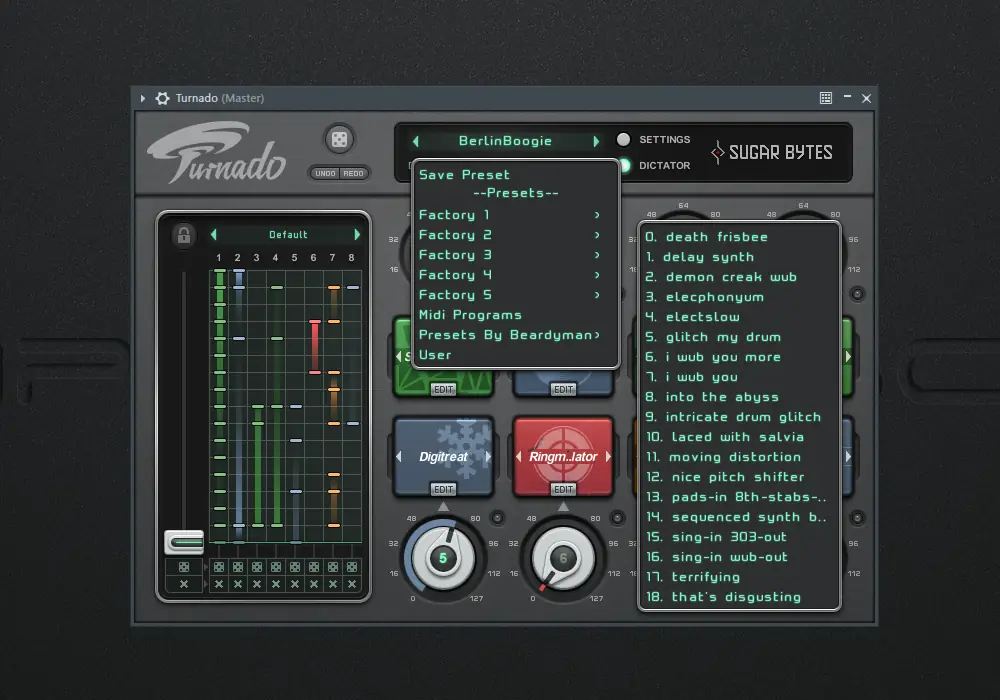Open Presets By Beardyman submenu

515,335
